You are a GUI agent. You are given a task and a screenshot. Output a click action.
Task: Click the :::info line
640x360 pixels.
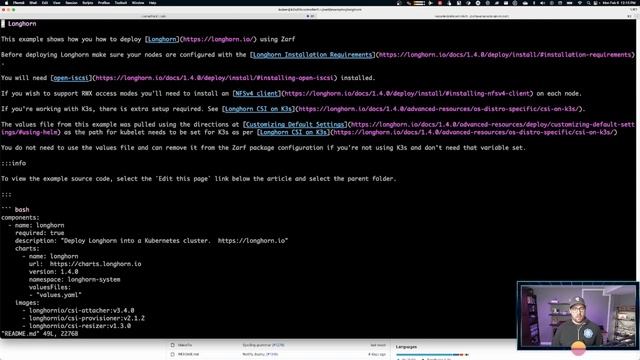13,163
